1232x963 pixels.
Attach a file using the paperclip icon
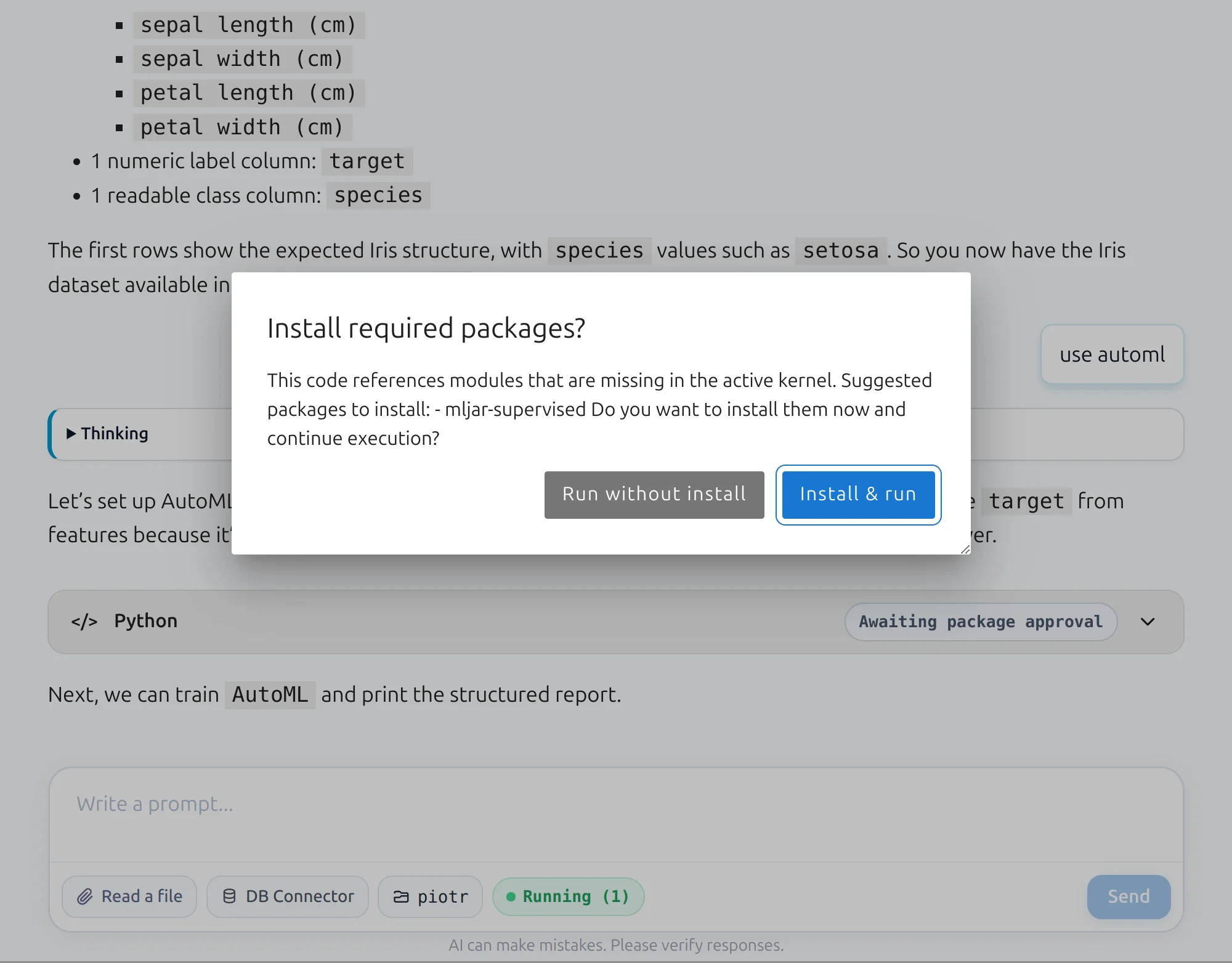click(86, 896)
